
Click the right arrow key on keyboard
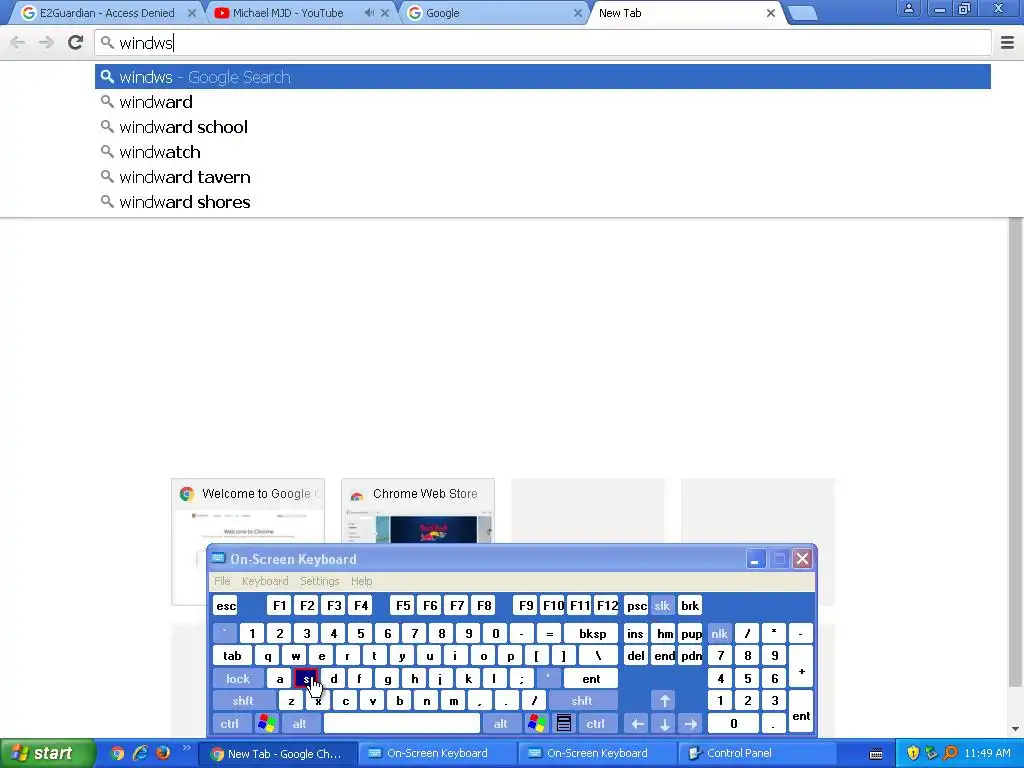point(691,724)
